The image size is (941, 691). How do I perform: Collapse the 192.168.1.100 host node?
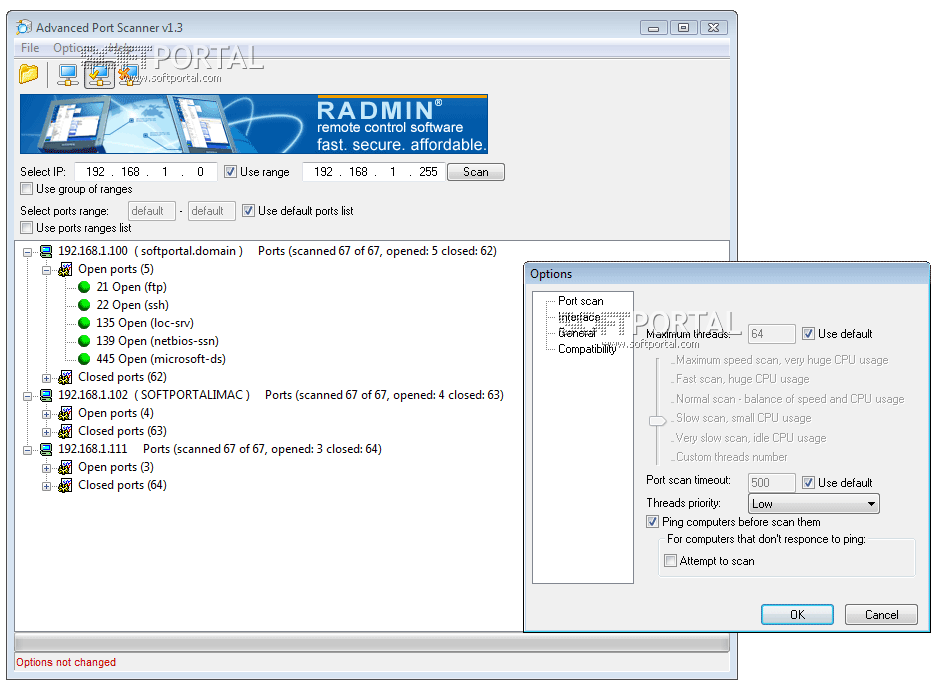(x=28, y=252)
